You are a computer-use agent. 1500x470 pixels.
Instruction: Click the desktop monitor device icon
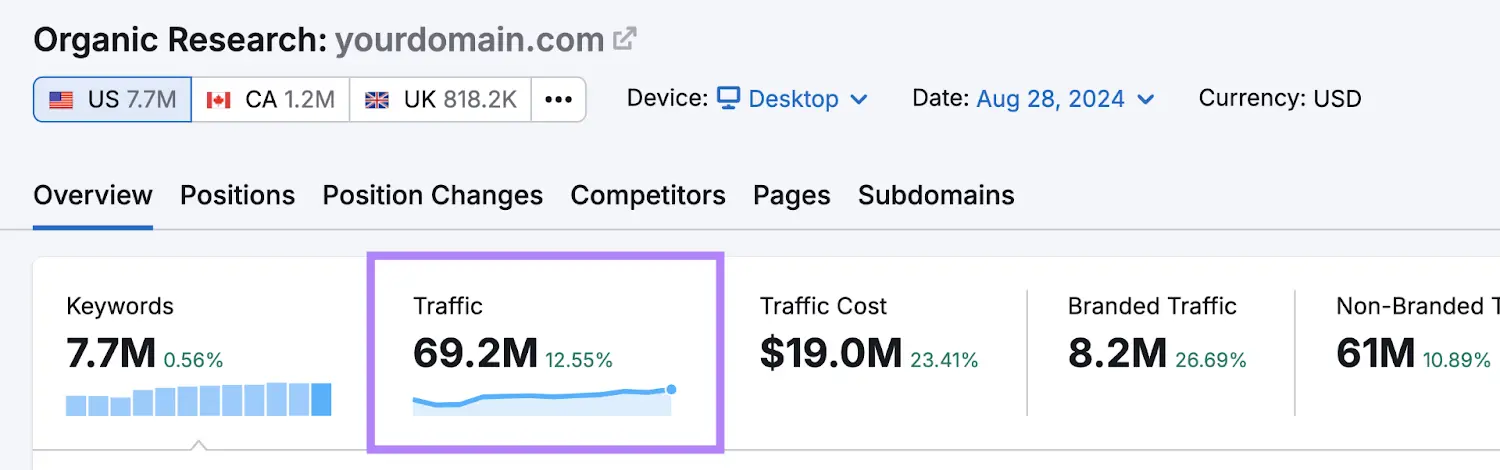(729, 98)
